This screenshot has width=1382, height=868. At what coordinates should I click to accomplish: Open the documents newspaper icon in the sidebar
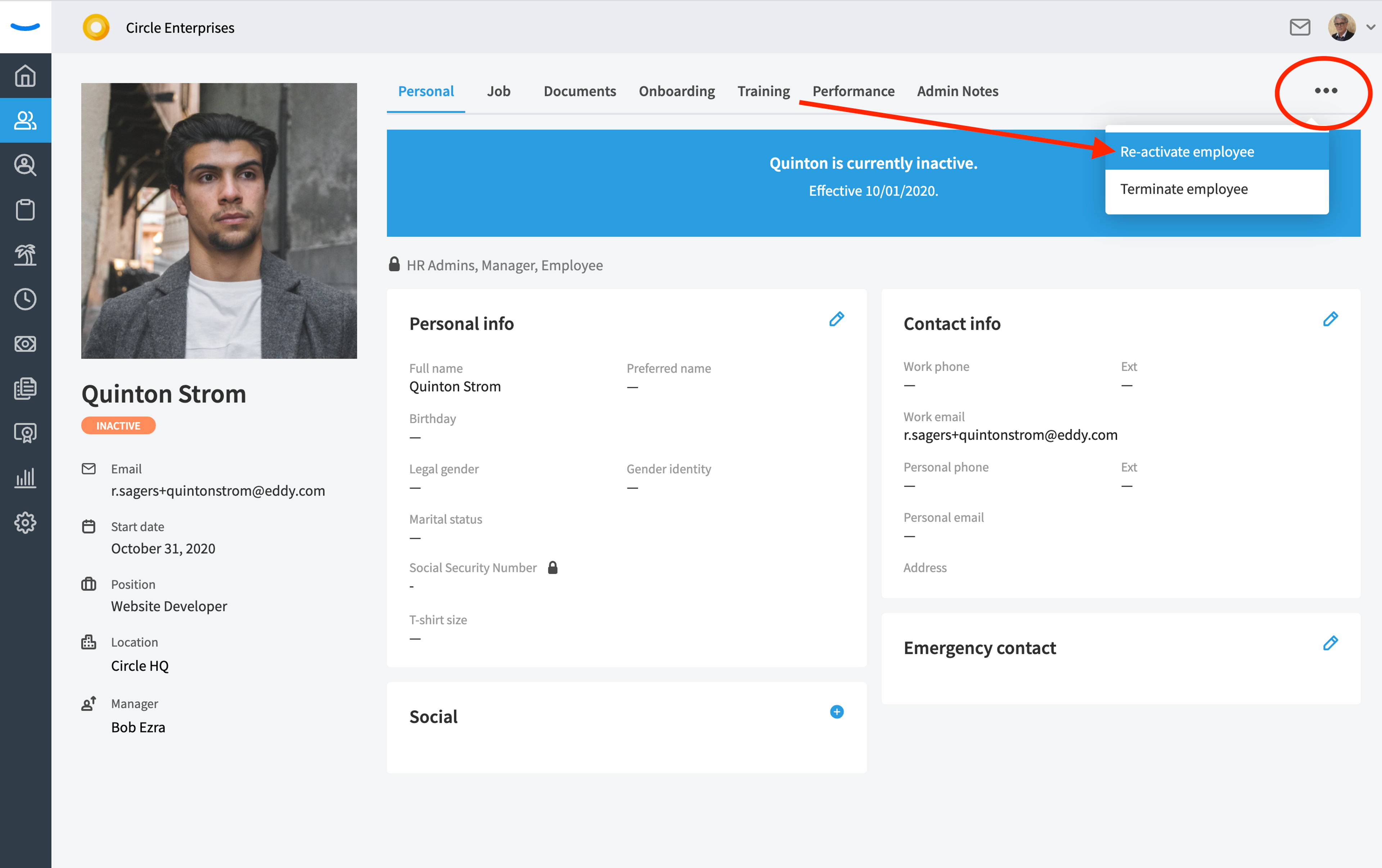point(25,388)
